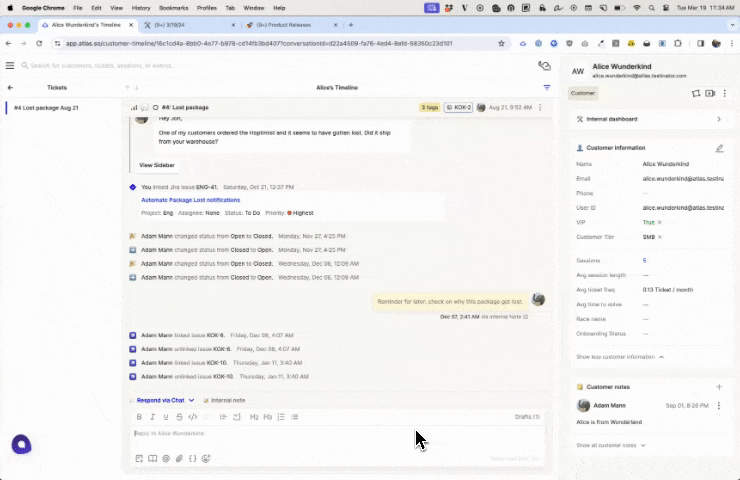This screenshot has height=480, width=740.
Task: Open the emoji picker in reply box
Action: coord(206,458)
